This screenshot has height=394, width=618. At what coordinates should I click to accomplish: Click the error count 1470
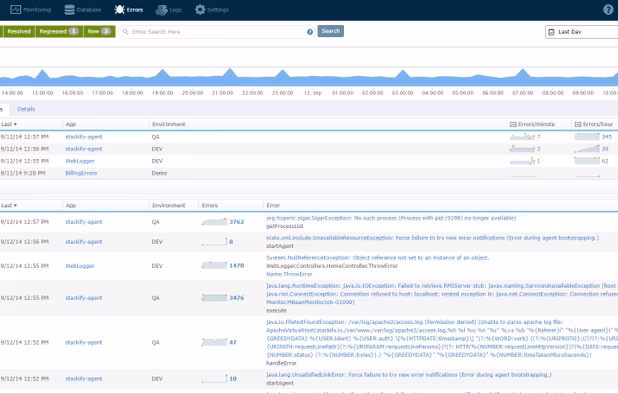236,266
